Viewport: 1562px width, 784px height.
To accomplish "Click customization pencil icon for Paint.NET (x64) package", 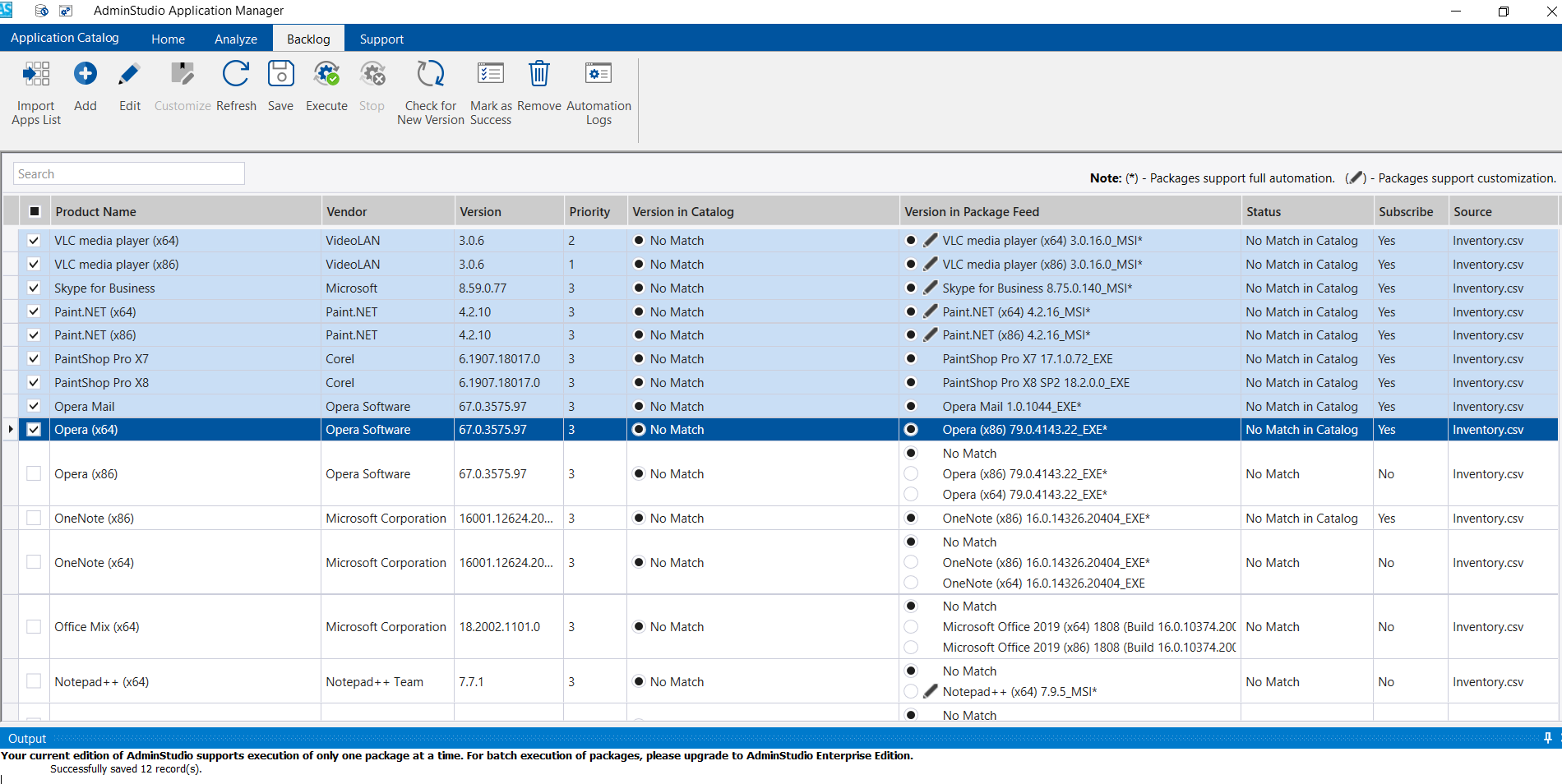I will click(x=931, y=311).
